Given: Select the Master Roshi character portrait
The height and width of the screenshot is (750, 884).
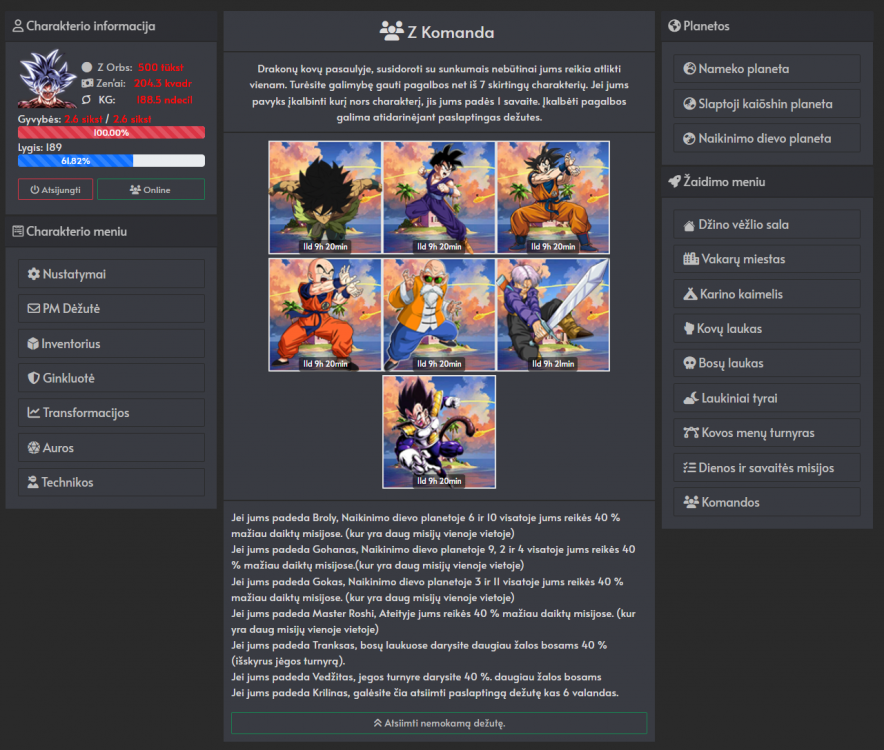Looking at the screenshot, I should (439, 315).
